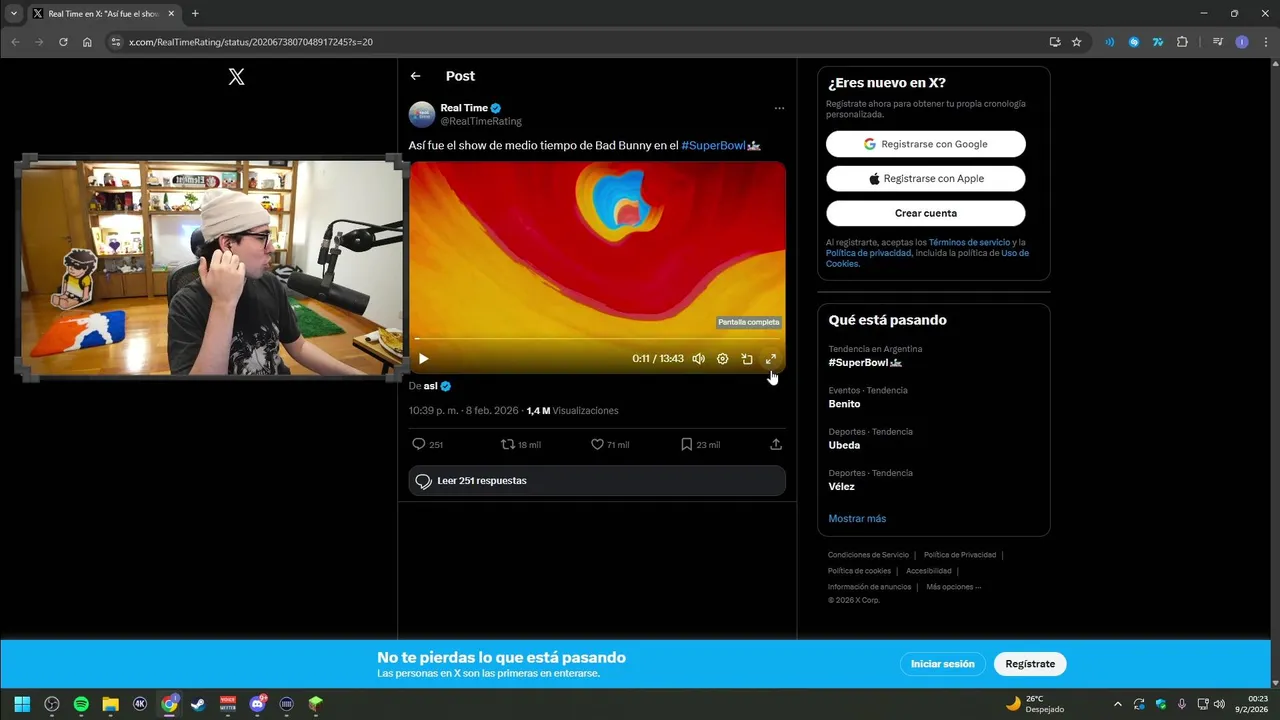1280x720 pixels.
Task: Bookmark this page with star icon
Action: [x=1077, y=42]
